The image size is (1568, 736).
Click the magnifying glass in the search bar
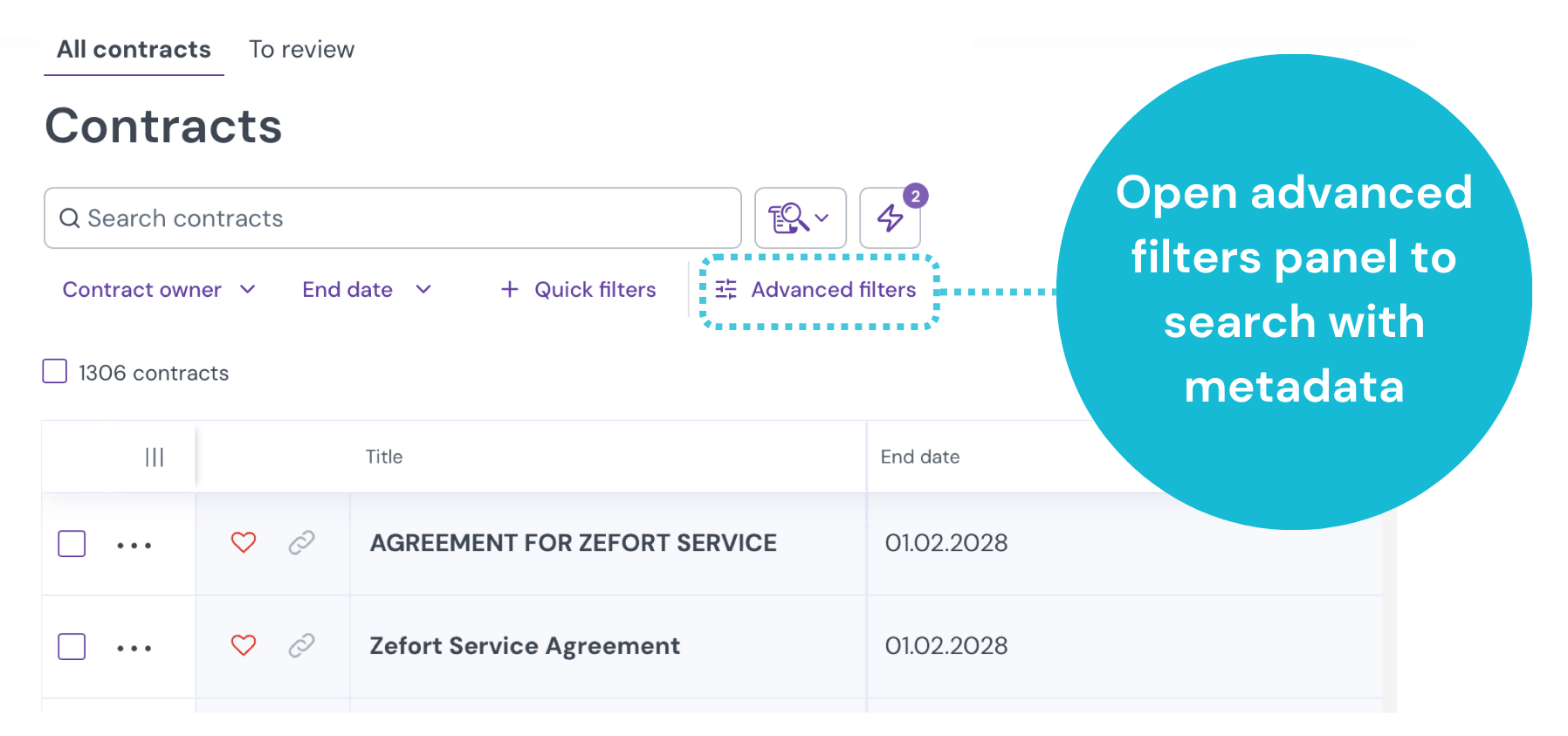coord(70,217)
